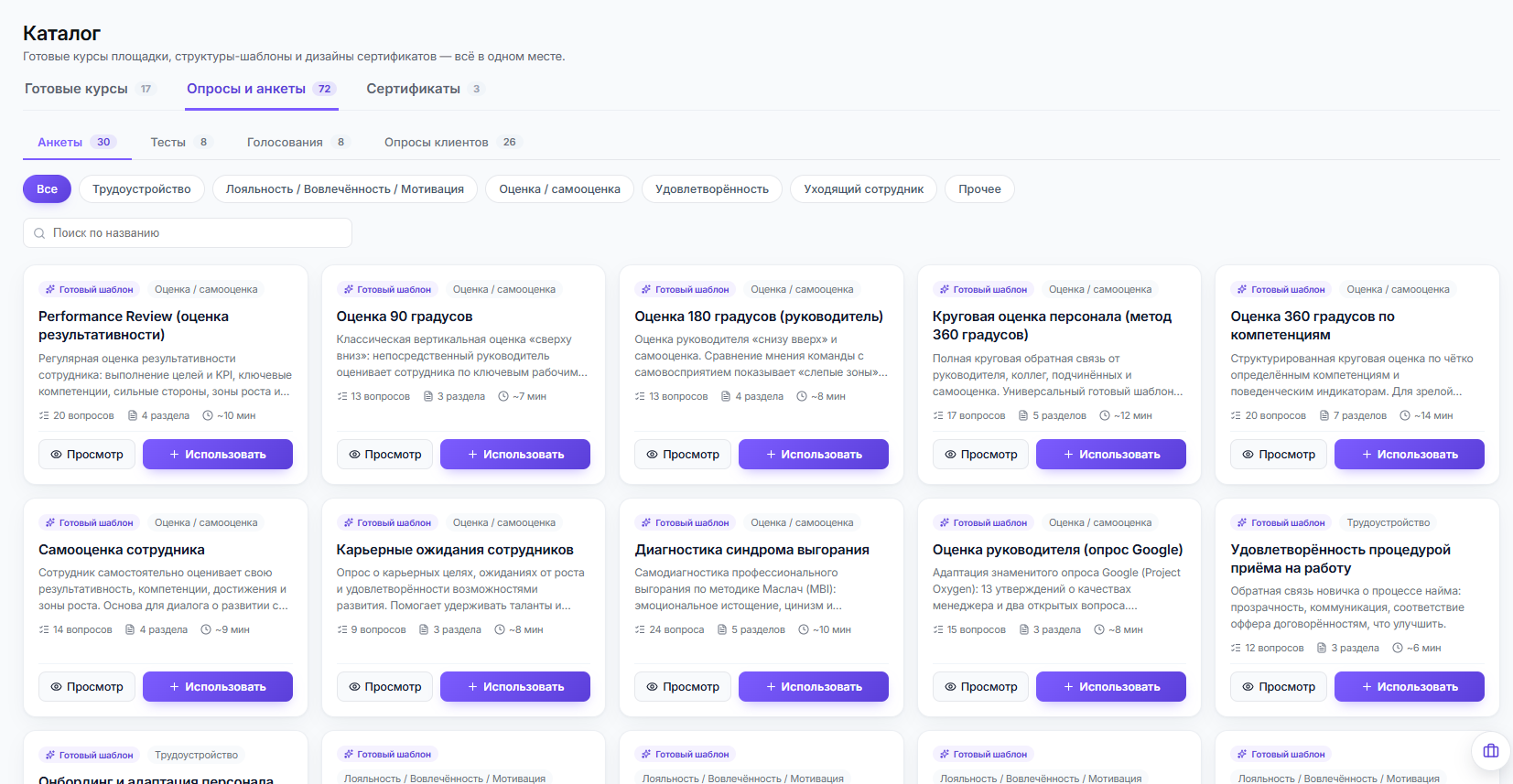Click Карьерные ожидания сотрудников title
Image resolution: width=1513 pixels, height=784 pixels.
[x=455, y=550]
